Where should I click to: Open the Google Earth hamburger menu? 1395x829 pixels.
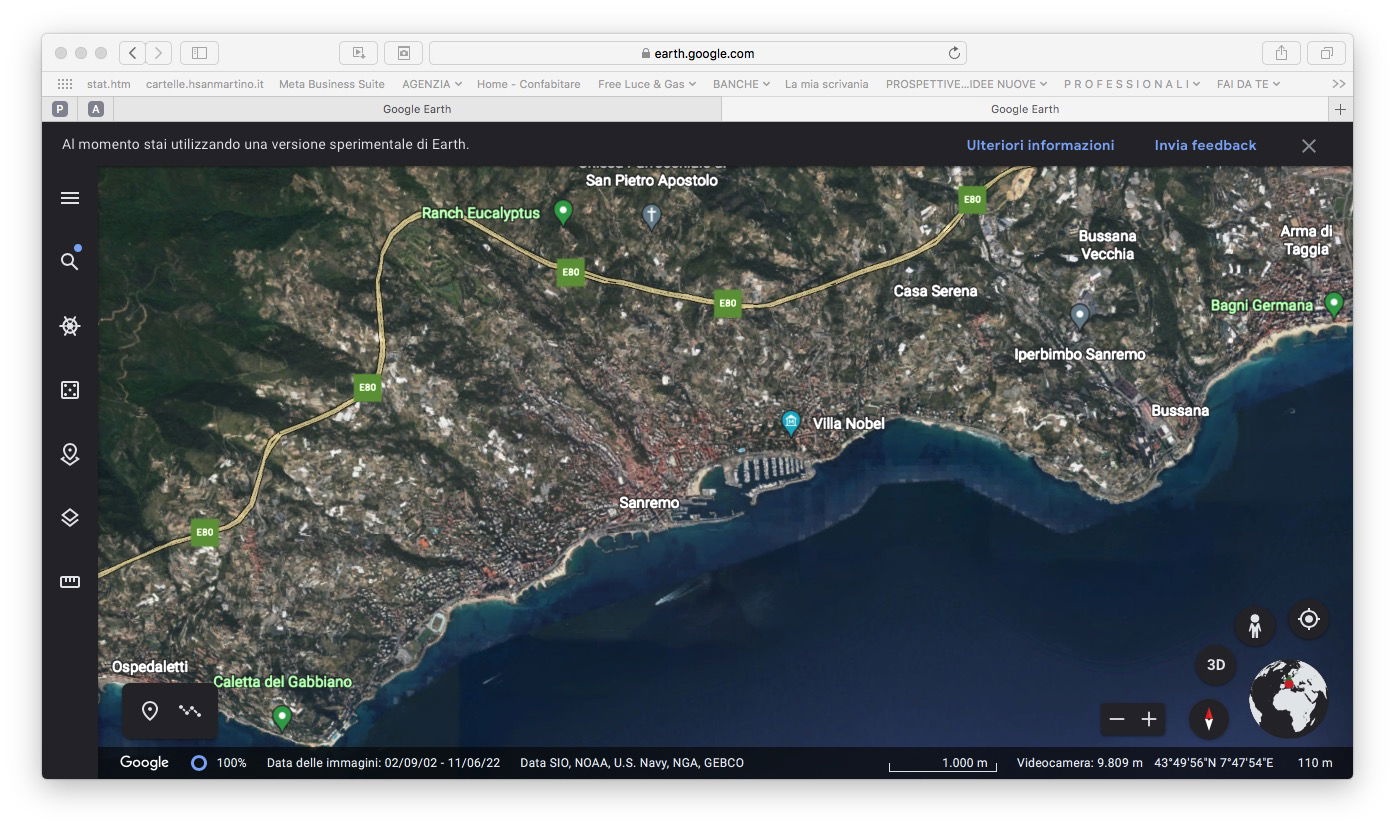(70, 198)
